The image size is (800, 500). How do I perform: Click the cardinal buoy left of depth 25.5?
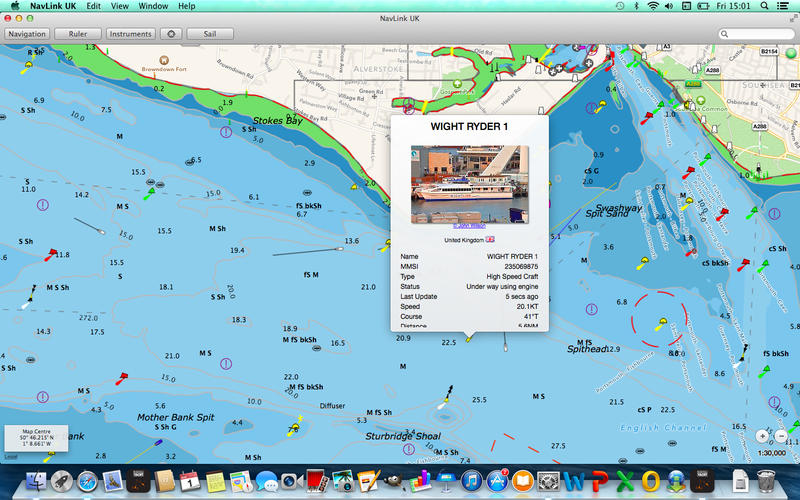coord(445,397)
